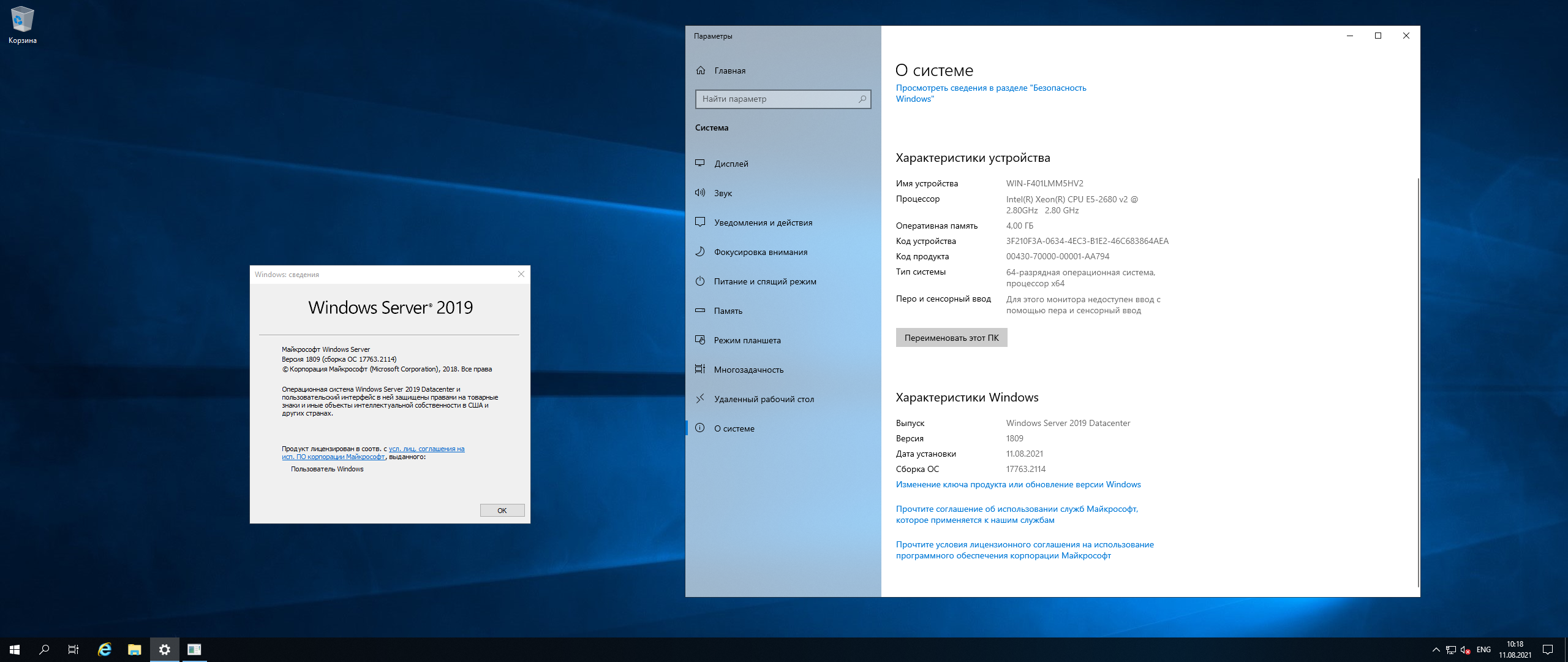The width and height of the screenshot is (1568, 662).
Task: Open File Explorer from the taskbar
Action: (x=134, y=650)
